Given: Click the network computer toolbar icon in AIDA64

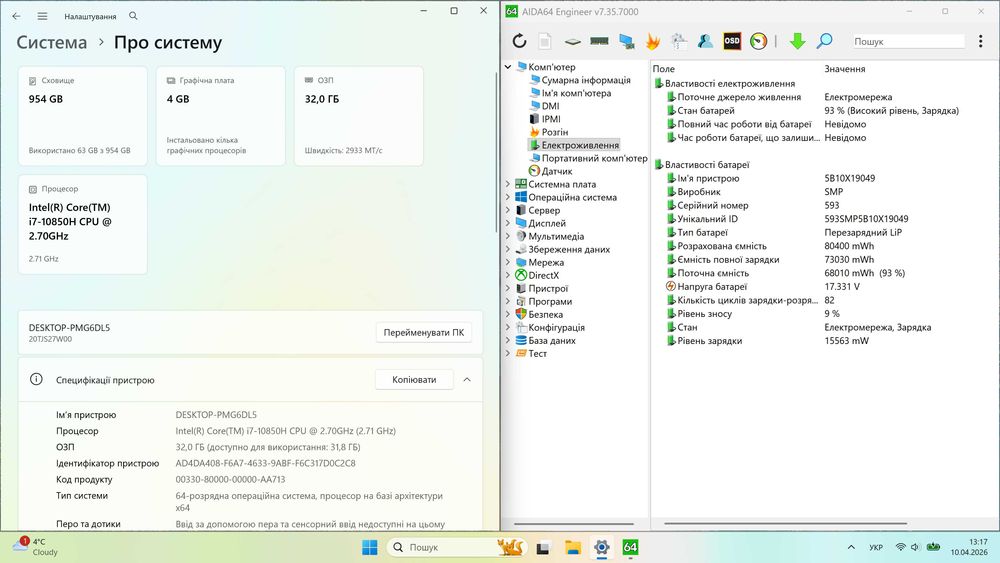Looking at the screenshot, I should pos(626,41).
